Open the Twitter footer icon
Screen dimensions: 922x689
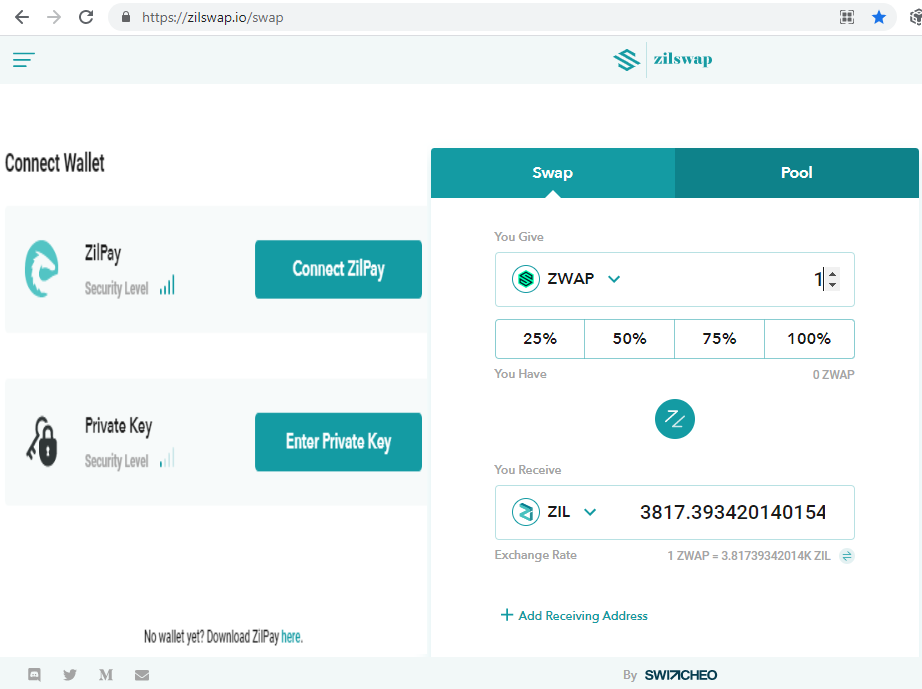[70, 675]
